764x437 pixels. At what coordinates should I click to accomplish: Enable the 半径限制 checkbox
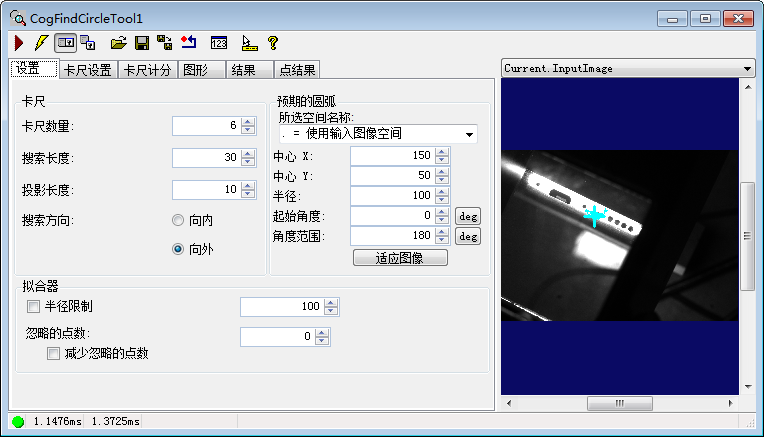33,306
